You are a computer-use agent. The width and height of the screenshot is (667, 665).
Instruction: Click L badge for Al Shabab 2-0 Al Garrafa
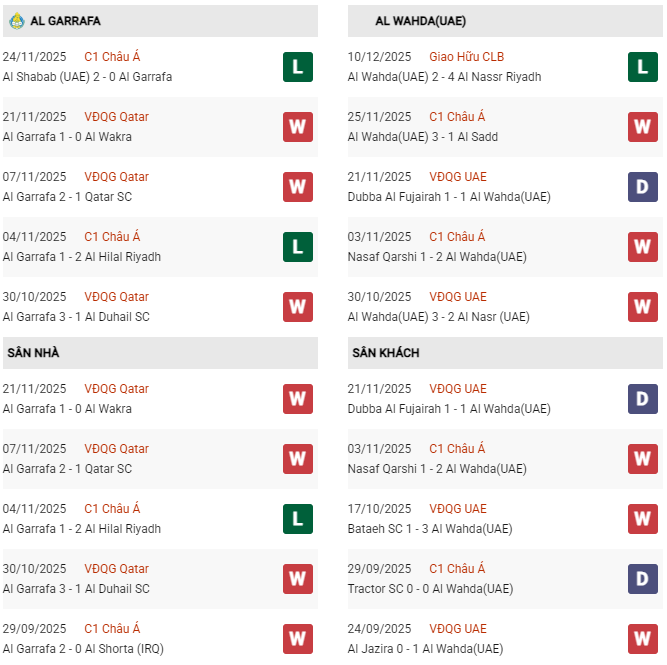298,67
